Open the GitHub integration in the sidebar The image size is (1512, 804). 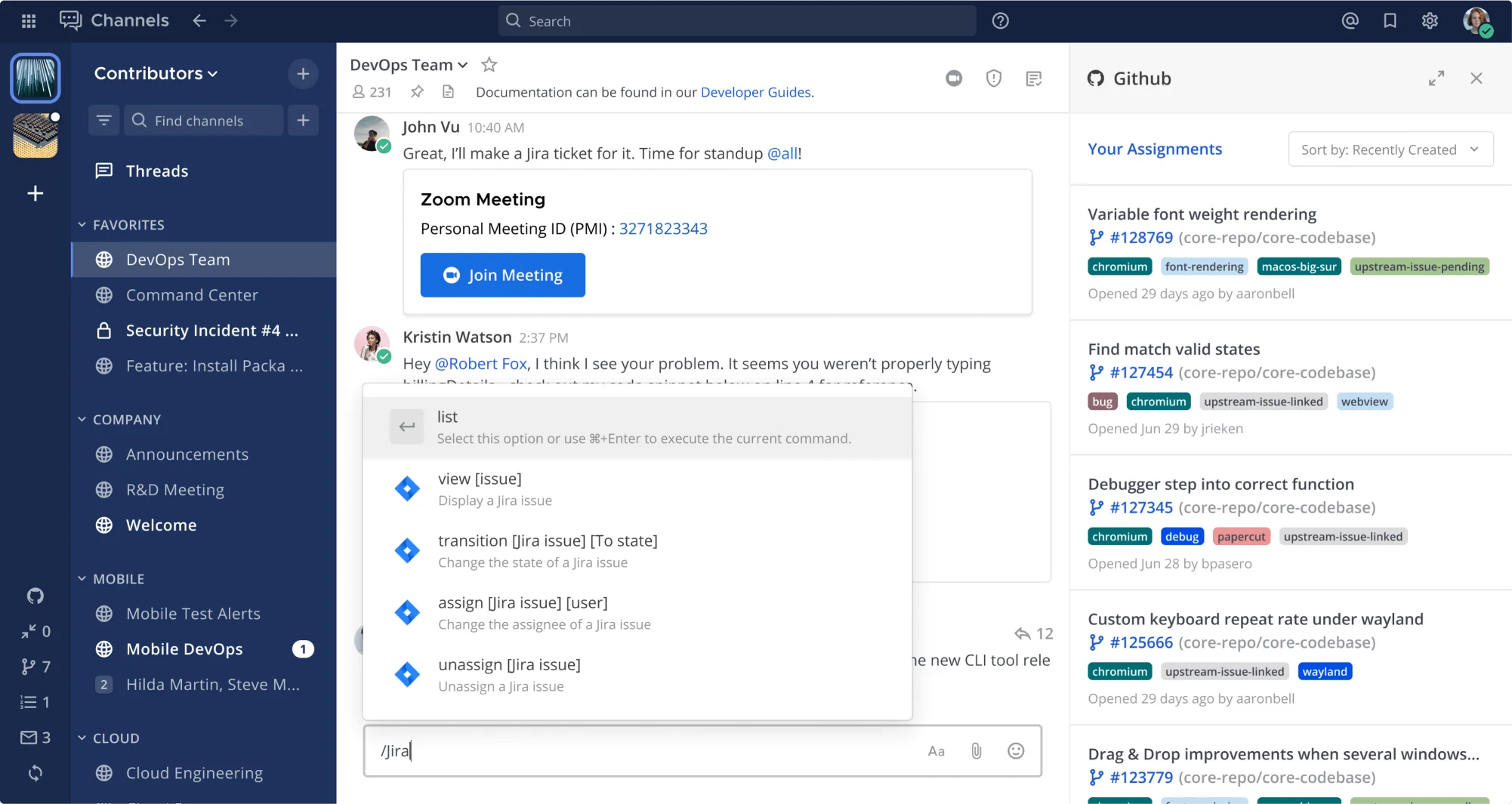tap(35, 596)
